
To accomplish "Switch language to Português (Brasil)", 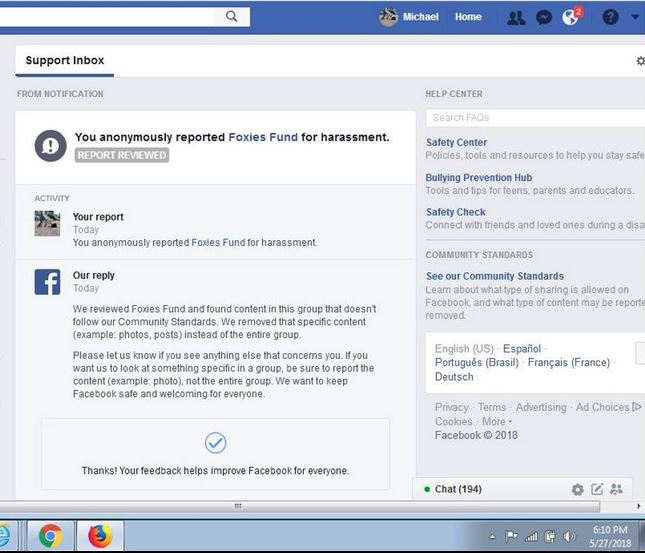I will (477, 362).
